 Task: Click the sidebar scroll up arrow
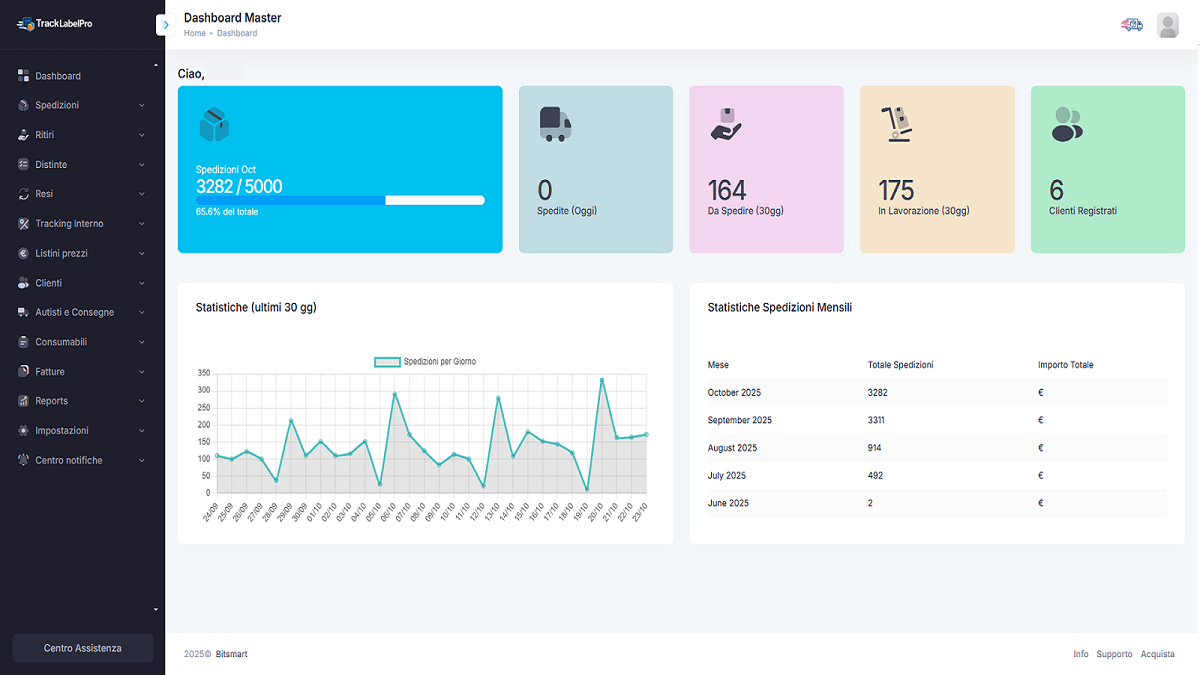(155, 66)
